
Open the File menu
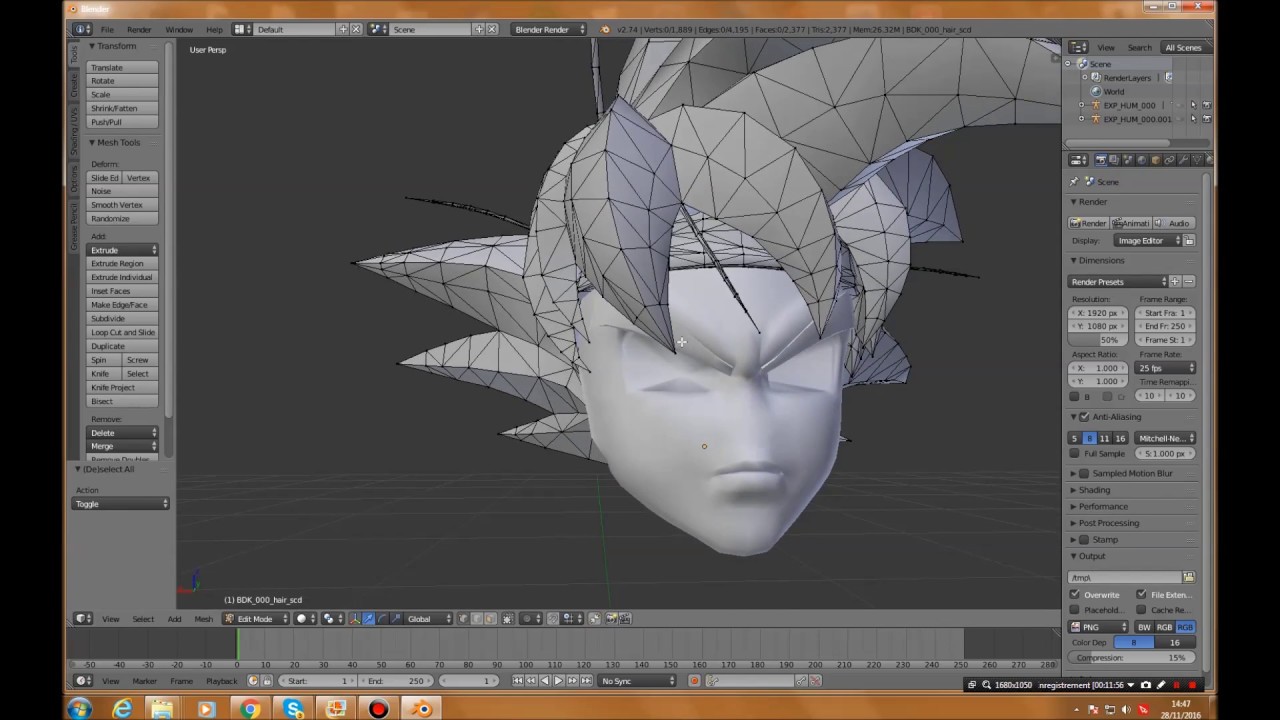tap(107, 29)
